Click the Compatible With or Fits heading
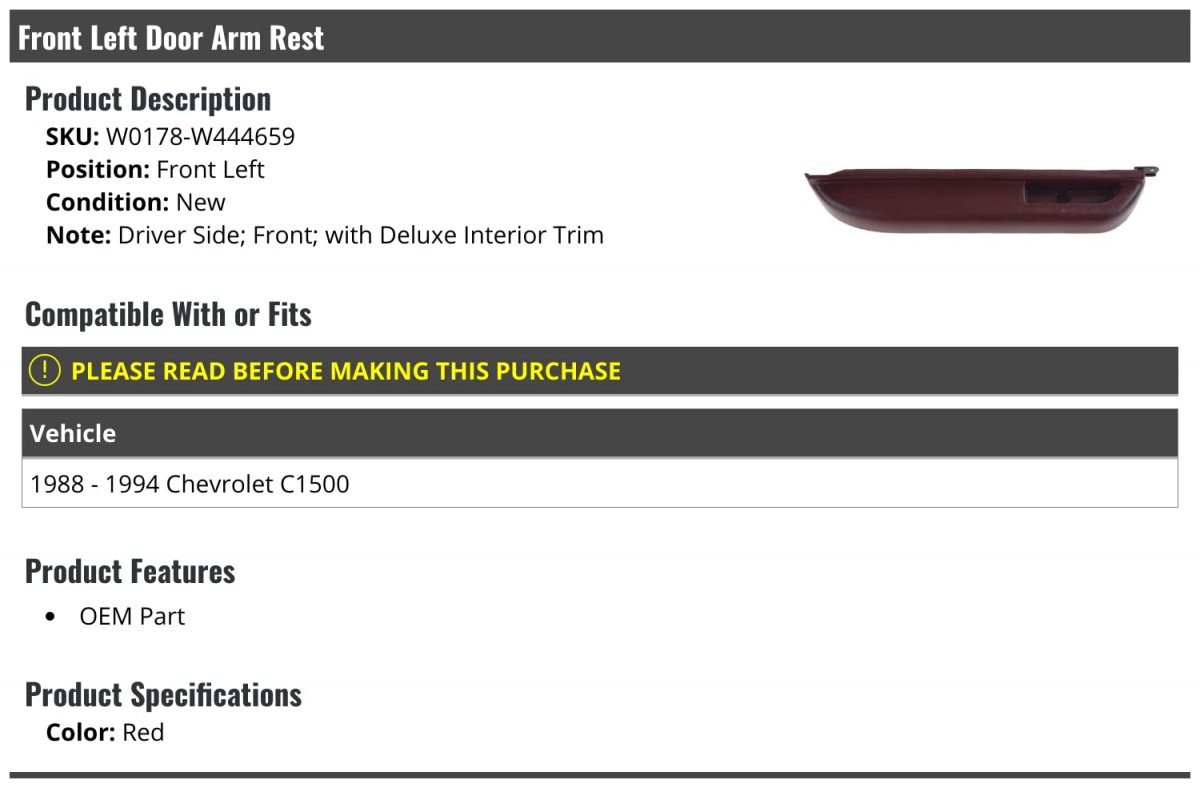 (168, 315)
